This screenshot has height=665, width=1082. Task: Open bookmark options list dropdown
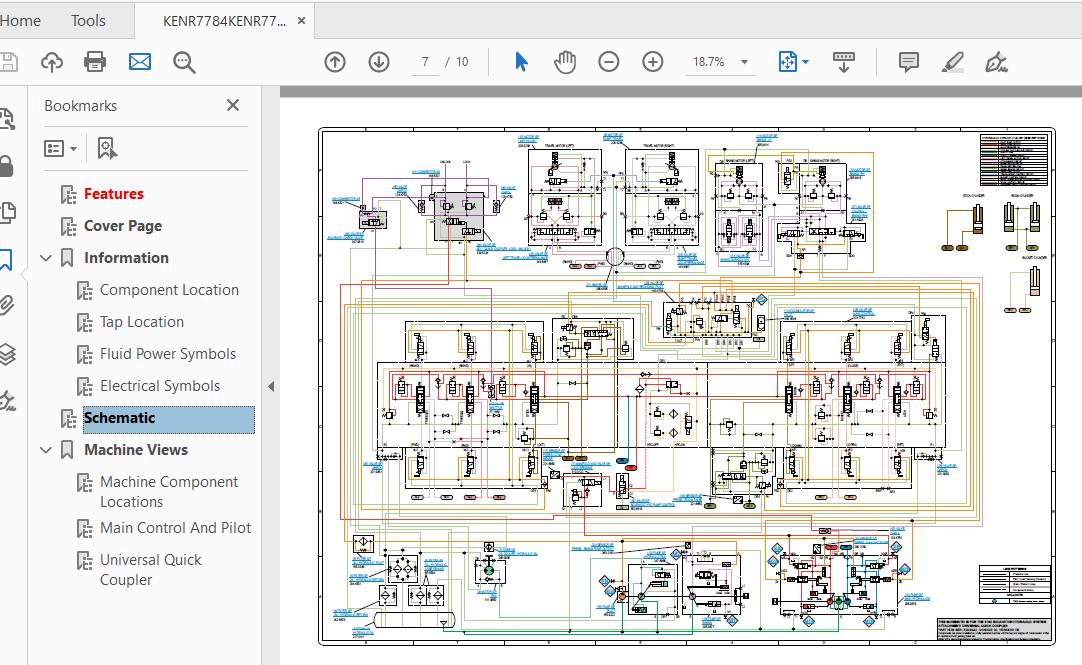pos(61,148)
